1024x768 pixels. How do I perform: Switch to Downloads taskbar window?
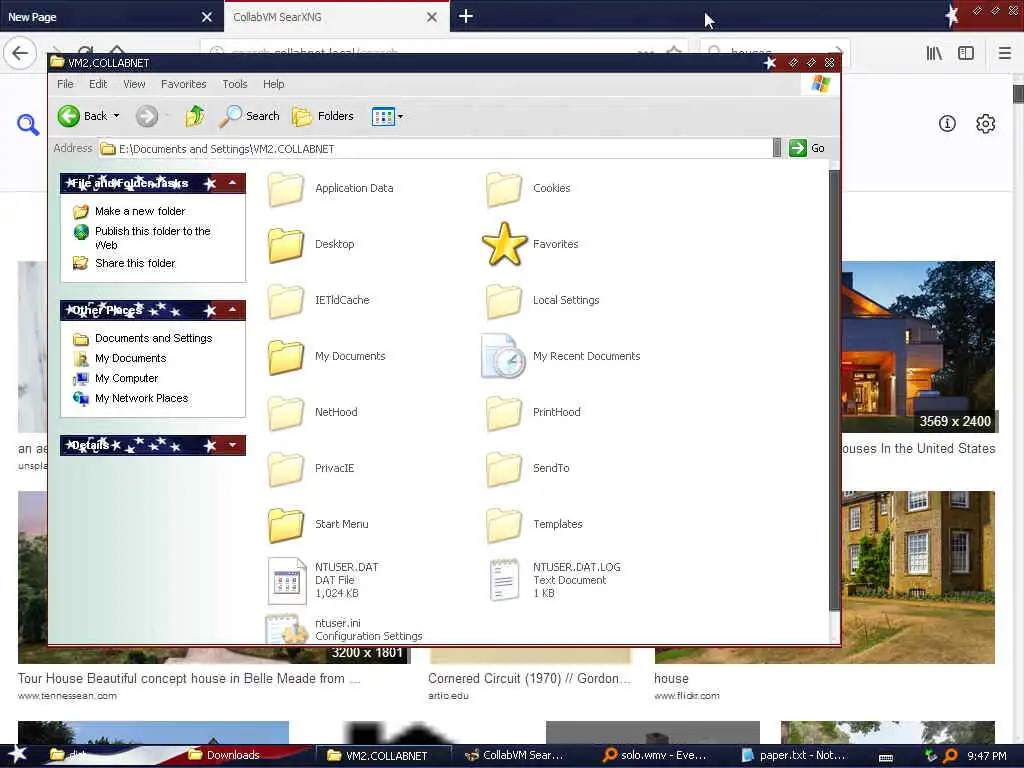(x=224, y=755)
